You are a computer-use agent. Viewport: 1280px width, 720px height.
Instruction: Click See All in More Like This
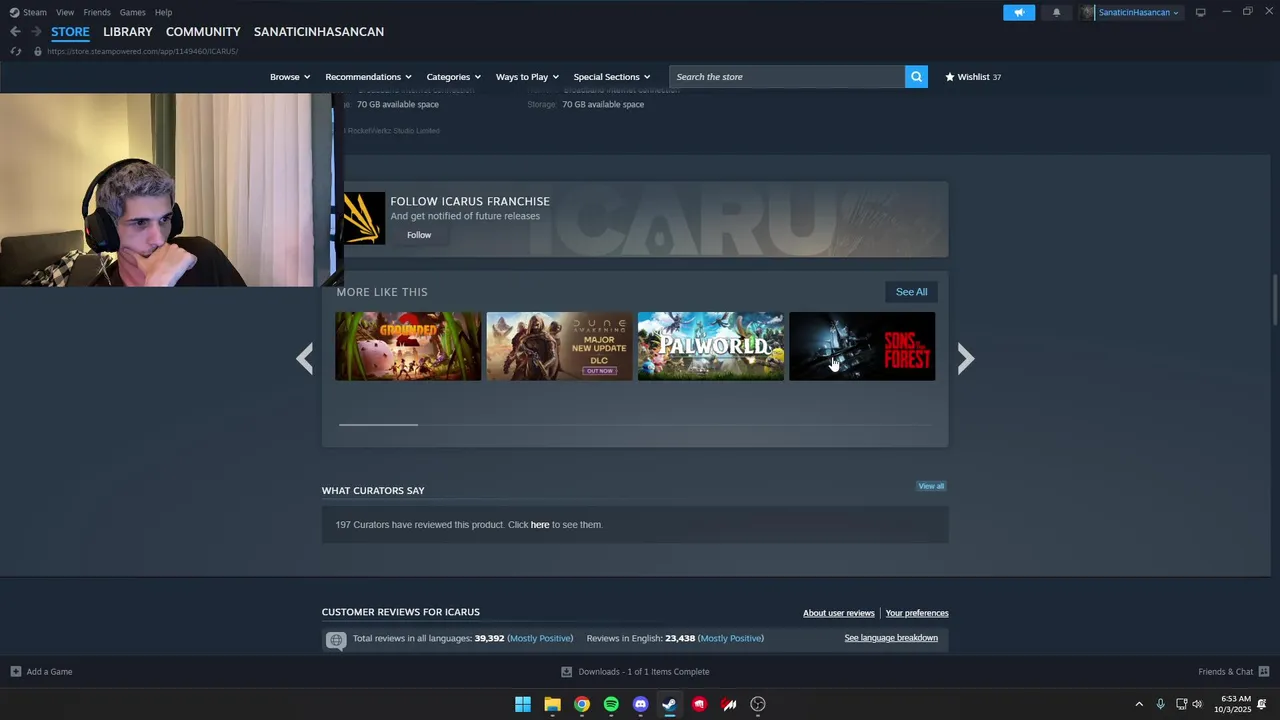click(x=911, y=292)
